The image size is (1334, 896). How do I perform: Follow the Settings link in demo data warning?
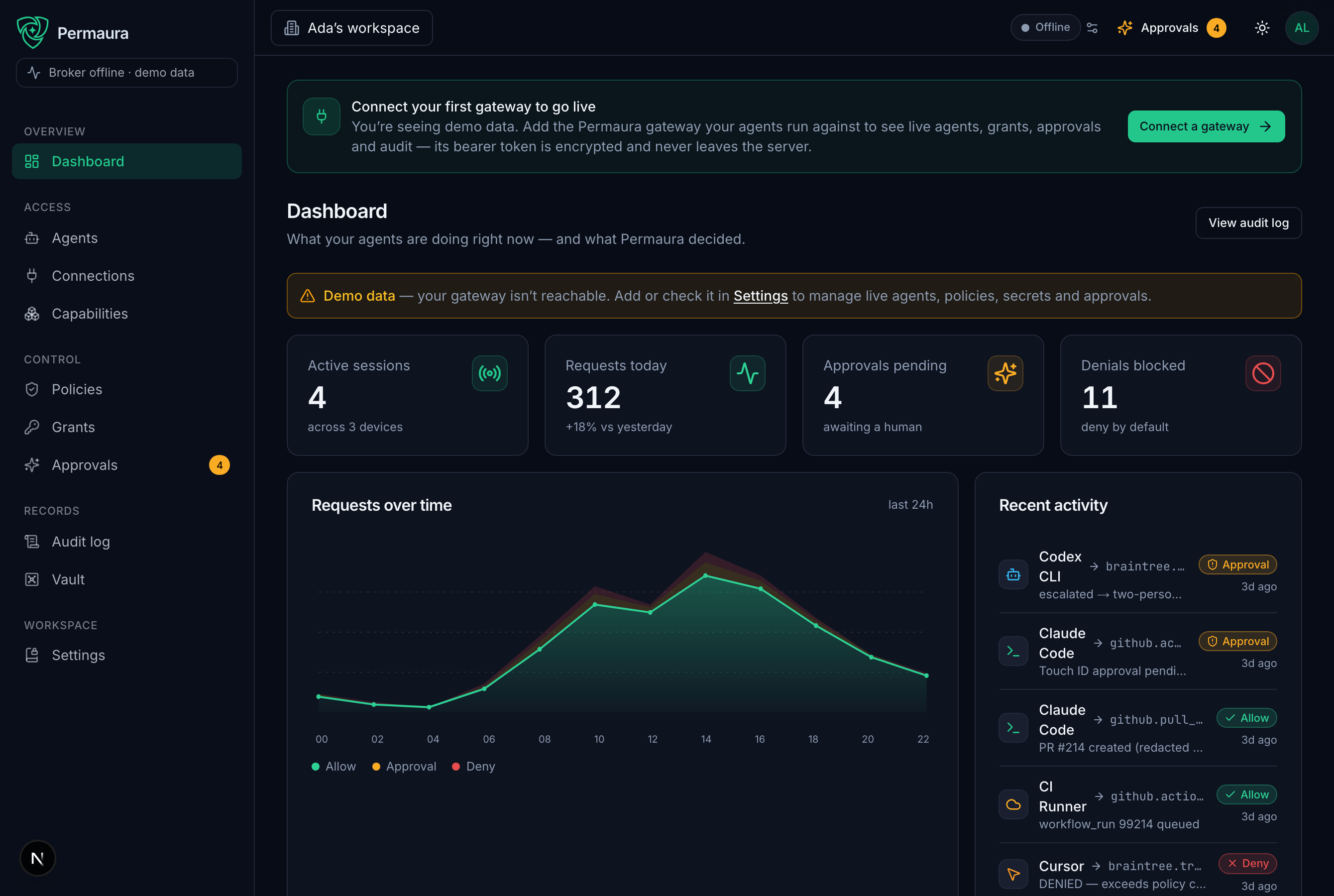(761, 296)
